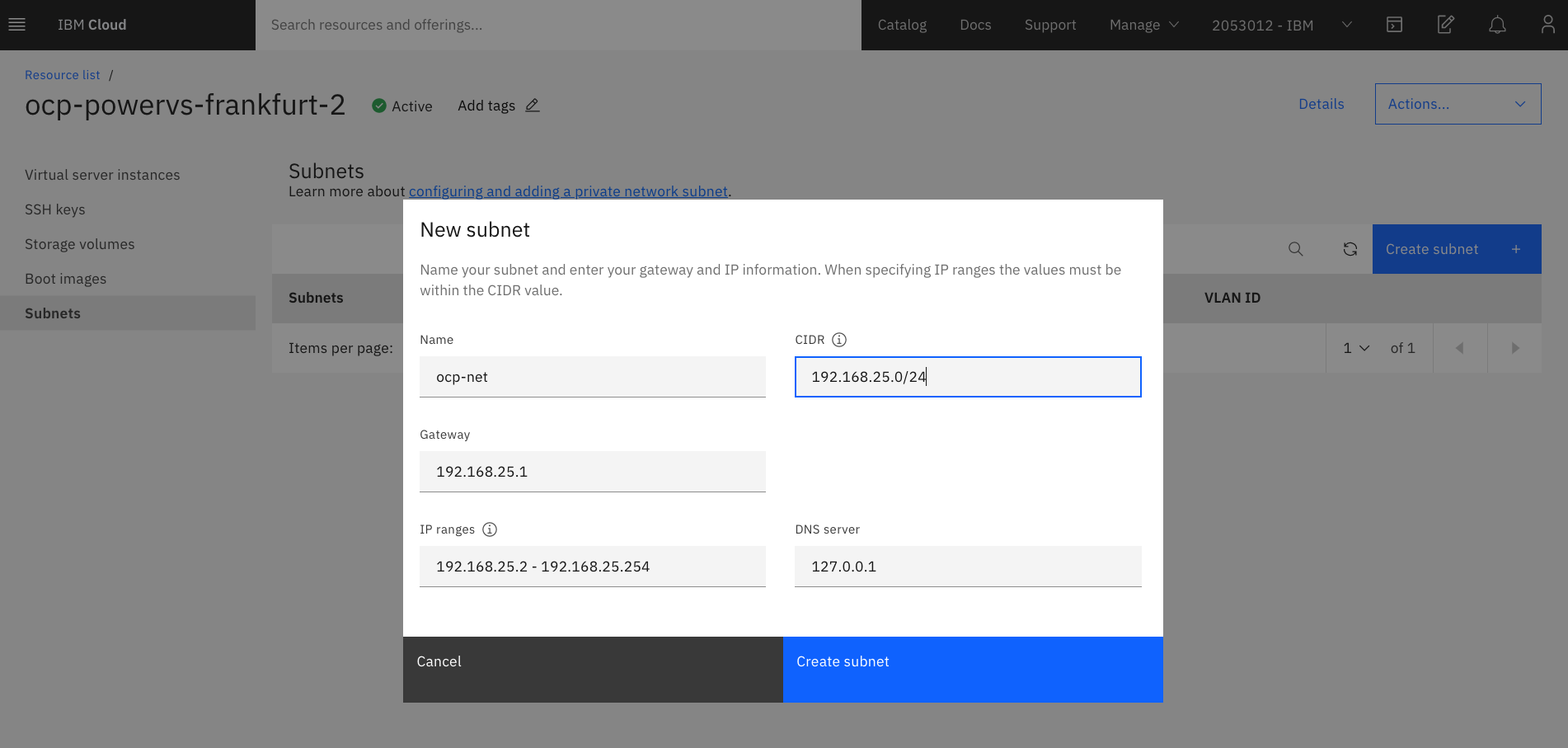1568x748 pixels.
Task: Refresh the subnets table
Action: click(1350, 249)
